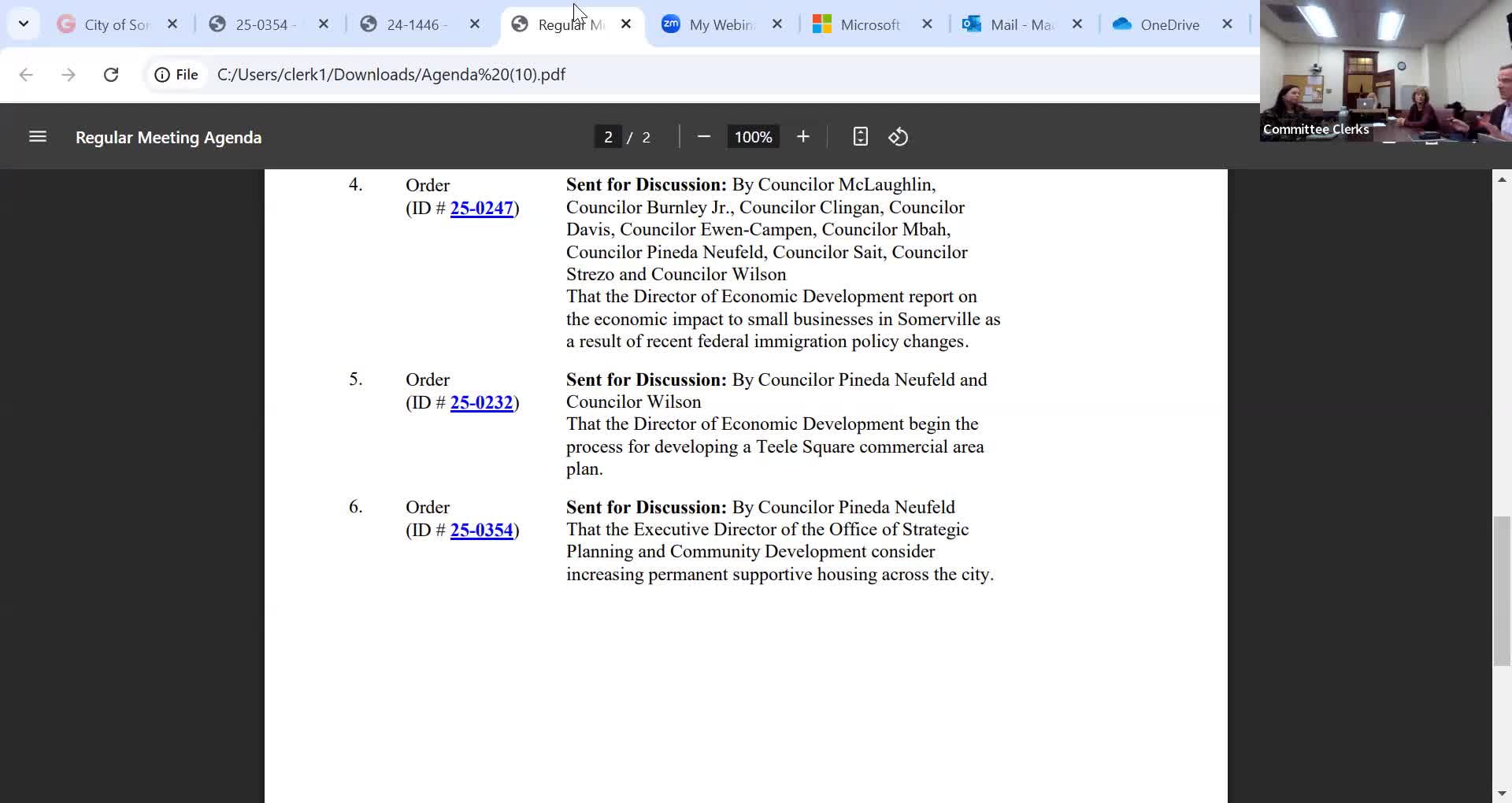Go forward using the forward arrow
The width and height of the screenshot is (1512, 803).
69,74
